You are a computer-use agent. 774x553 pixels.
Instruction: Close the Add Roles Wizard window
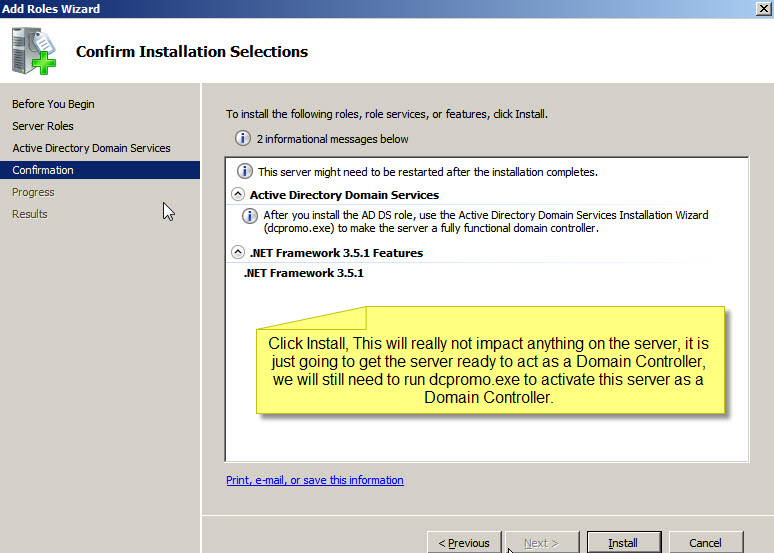(x=763, y=9)
